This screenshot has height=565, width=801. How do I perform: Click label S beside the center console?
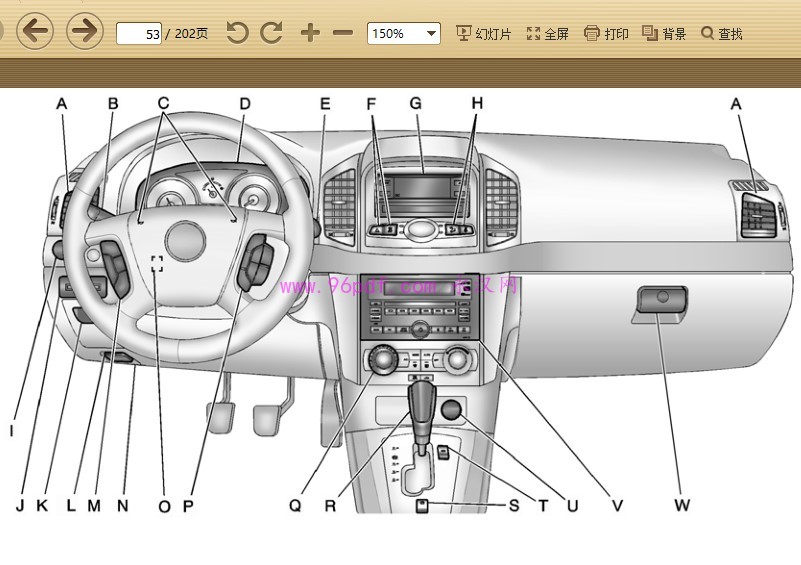coord(513,506)
